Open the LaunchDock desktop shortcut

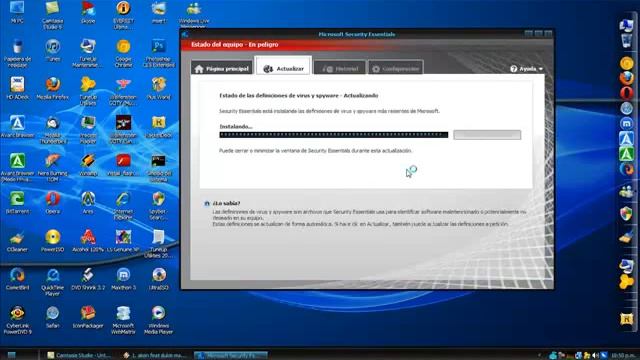click(159, 126)
